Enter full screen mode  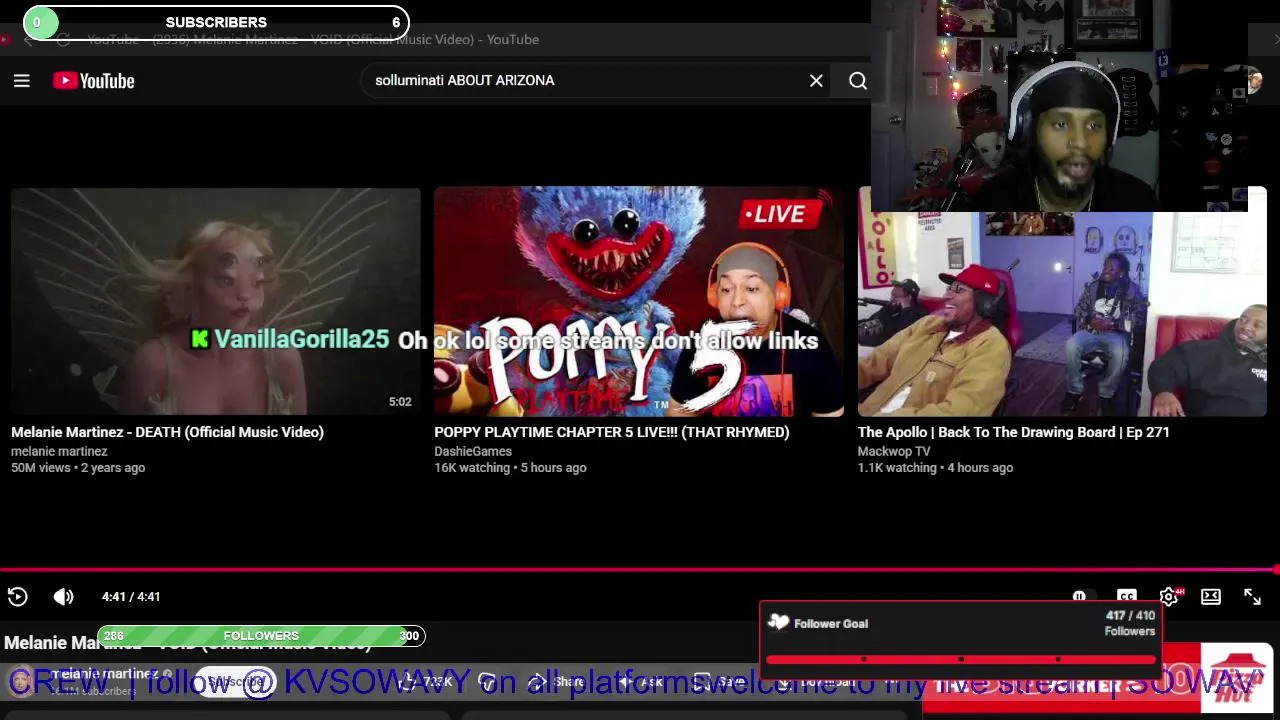(1252, 597)
